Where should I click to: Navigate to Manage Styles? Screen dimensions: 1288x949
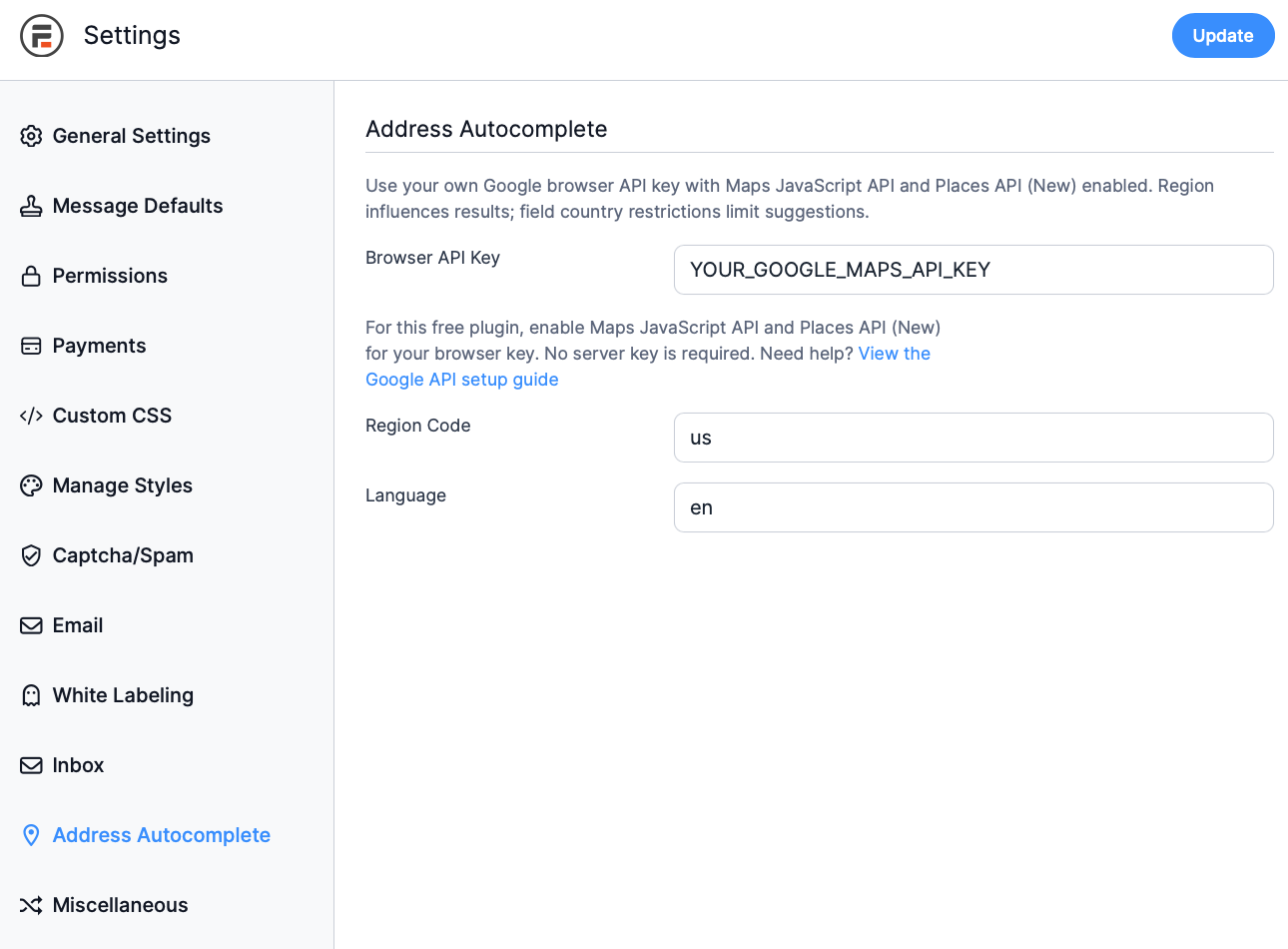[123, 485]
